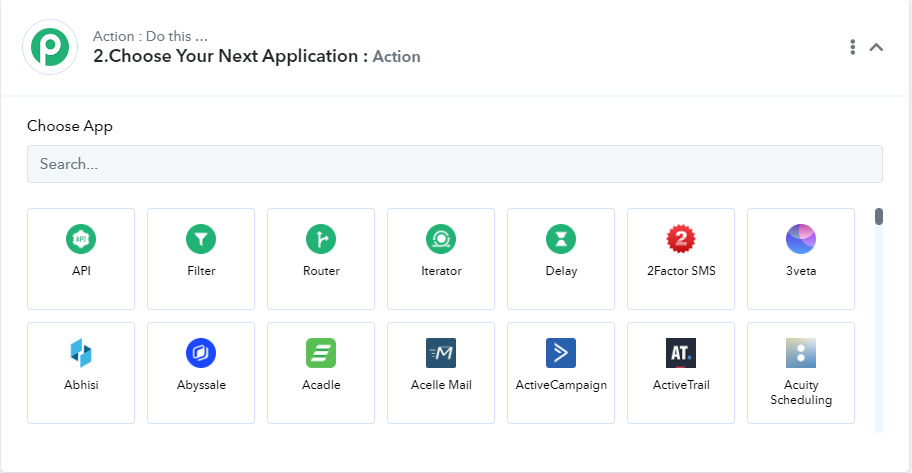Screen dimensions: 912x473
Task: Select the Iterator app icon
Action: (x=441, y=239)
